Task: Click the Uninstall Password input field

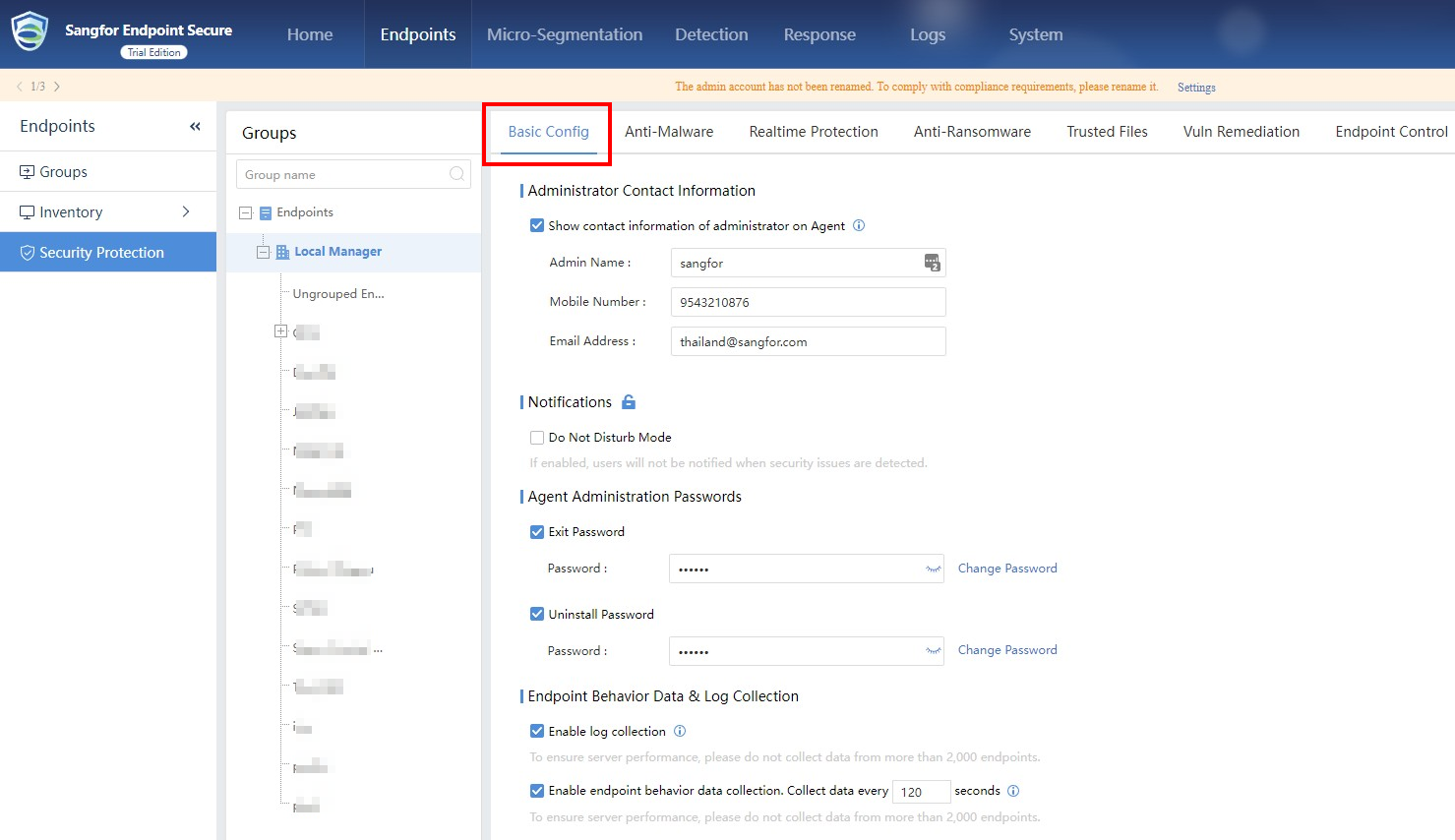Action: click(x=806, y=651)
